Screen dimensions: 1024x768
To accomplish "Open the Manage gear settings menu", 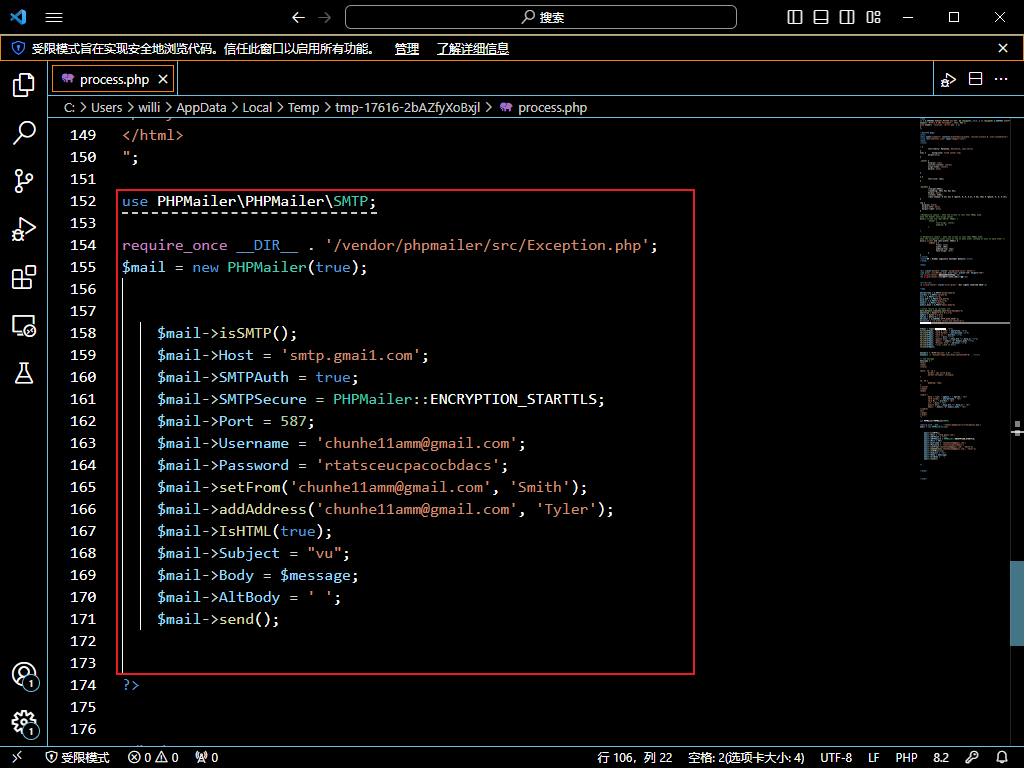I will [x=24, y=722].
